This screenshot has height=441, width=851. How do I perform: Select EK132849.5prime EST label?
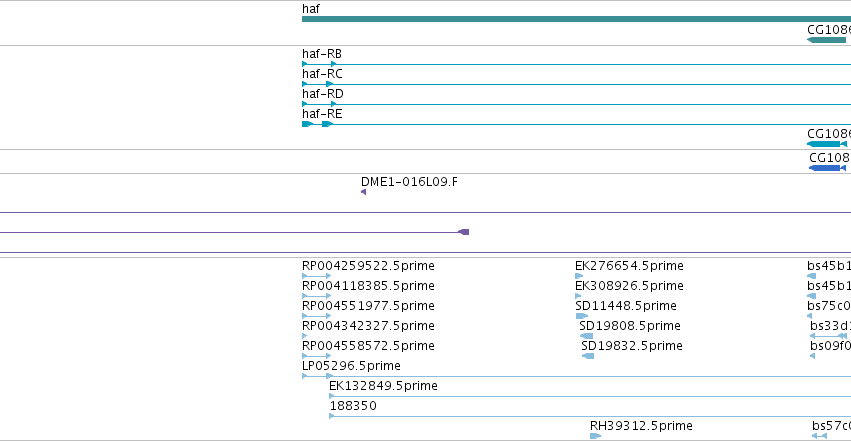(383, 386)
